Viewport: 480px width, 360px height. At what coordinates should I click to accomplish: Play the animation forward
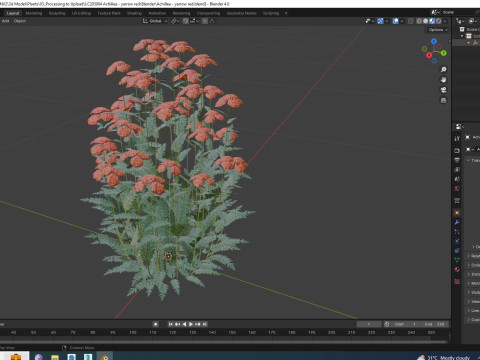(191, 324)
